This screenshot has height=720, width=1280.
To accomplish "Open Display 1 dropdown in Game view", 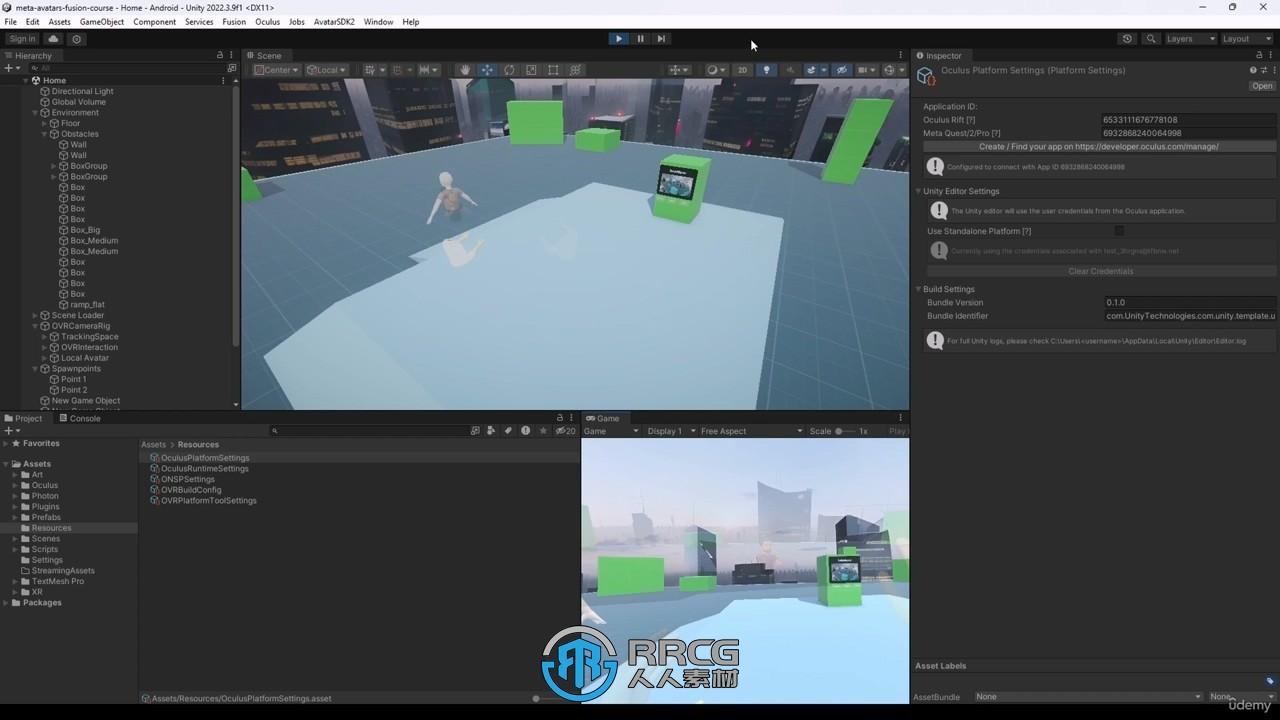I will point(671,431).
